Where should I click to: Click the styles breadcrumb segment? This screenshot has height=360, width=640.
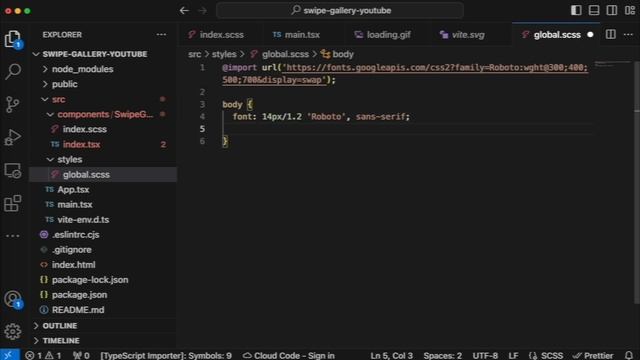[224, 54]
